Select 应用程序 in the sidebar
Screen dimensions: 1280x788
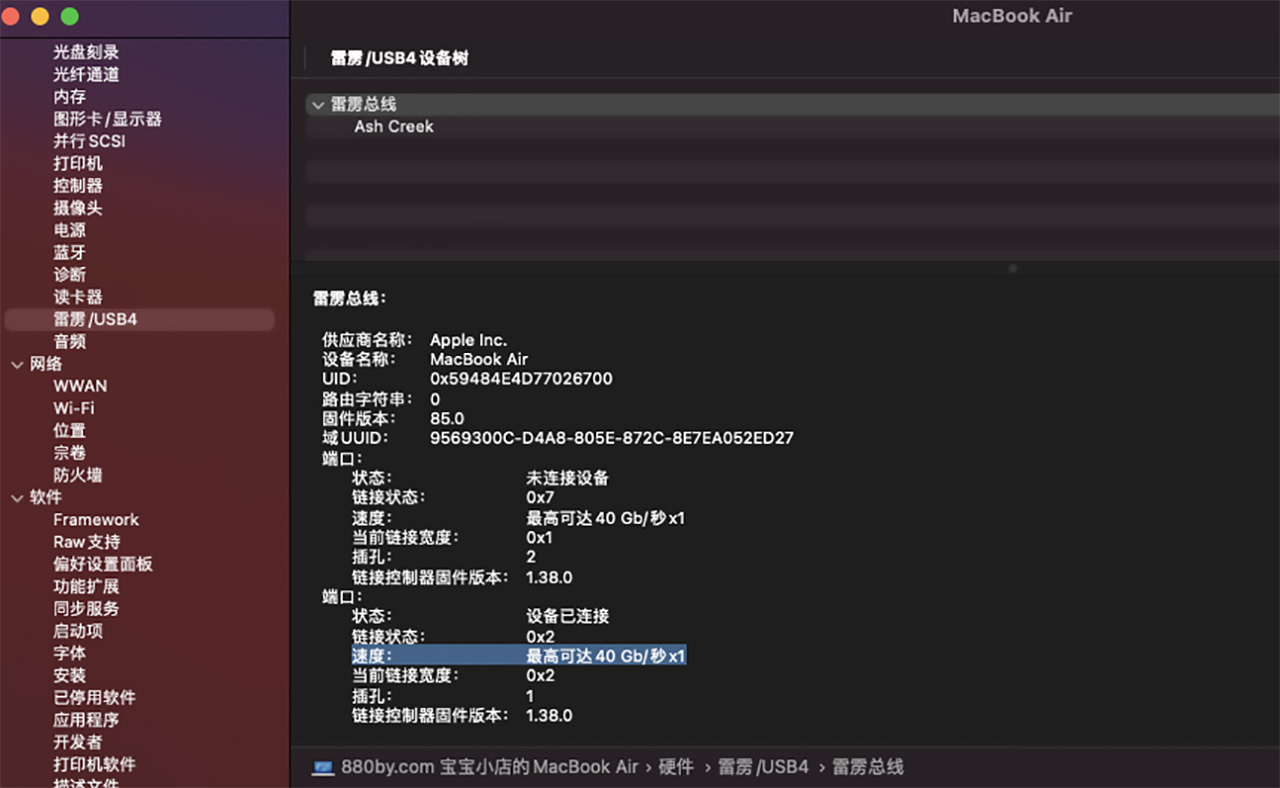pos(86,719)
